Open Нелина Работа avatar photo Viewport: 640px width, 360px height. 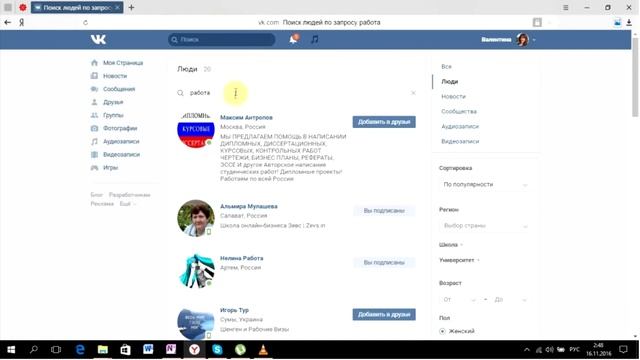click(196, 270)
